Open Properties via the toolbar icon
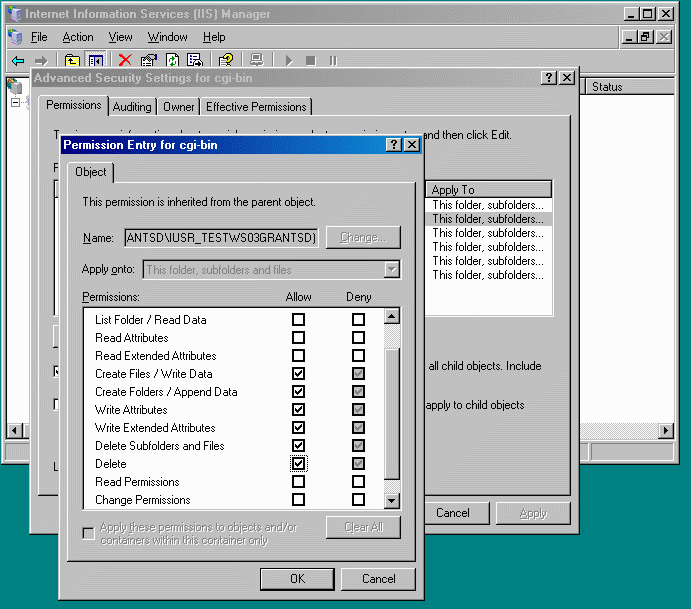 tap(149, 60)
